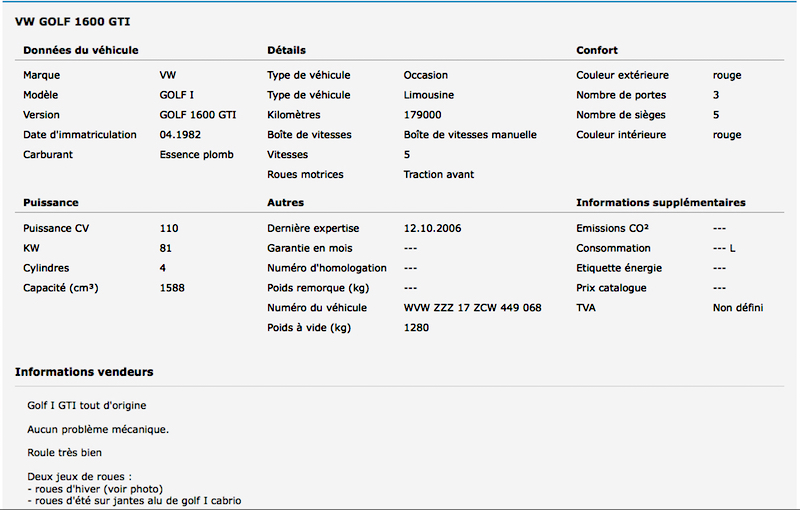
Task: Click the KW value '81'
Action: (x=165, y=248)
